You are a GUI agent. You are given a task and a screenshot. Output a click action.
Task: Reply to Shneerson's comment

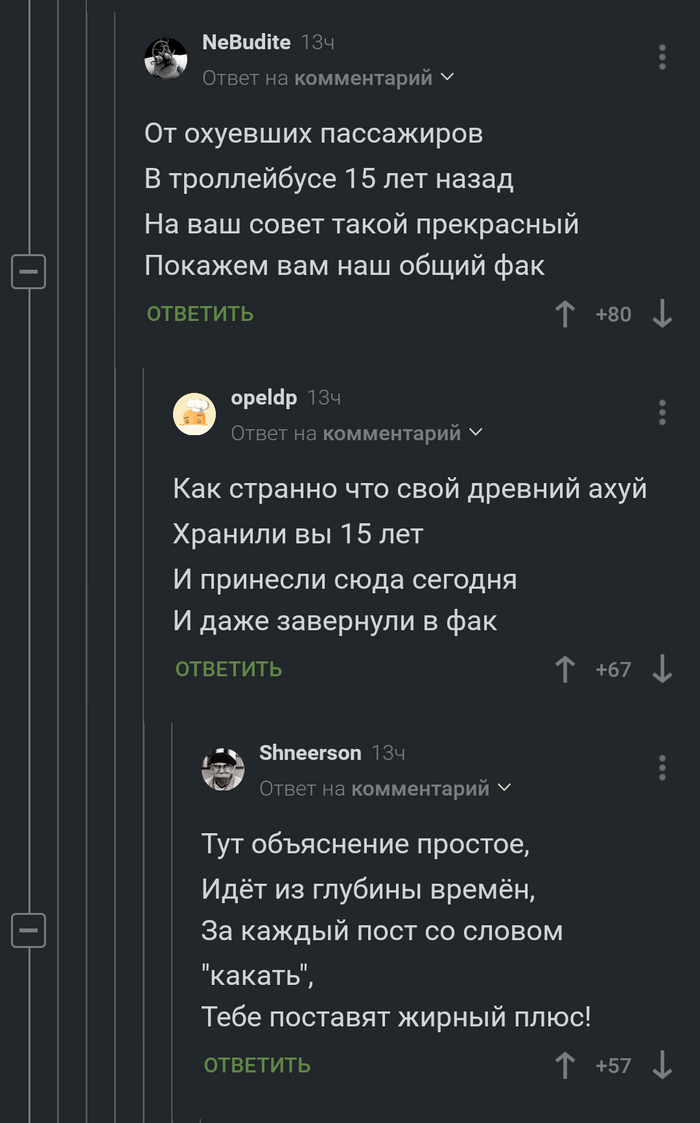[x=257, y=1065]
